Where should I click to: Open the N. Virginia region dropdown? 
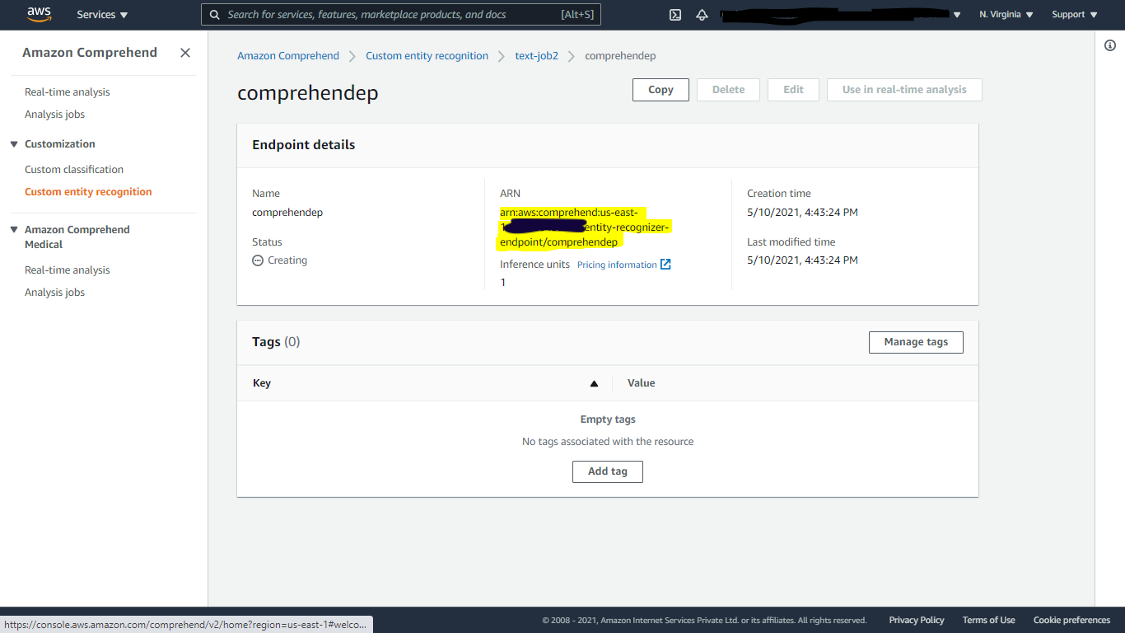(x=1004, y=14)
